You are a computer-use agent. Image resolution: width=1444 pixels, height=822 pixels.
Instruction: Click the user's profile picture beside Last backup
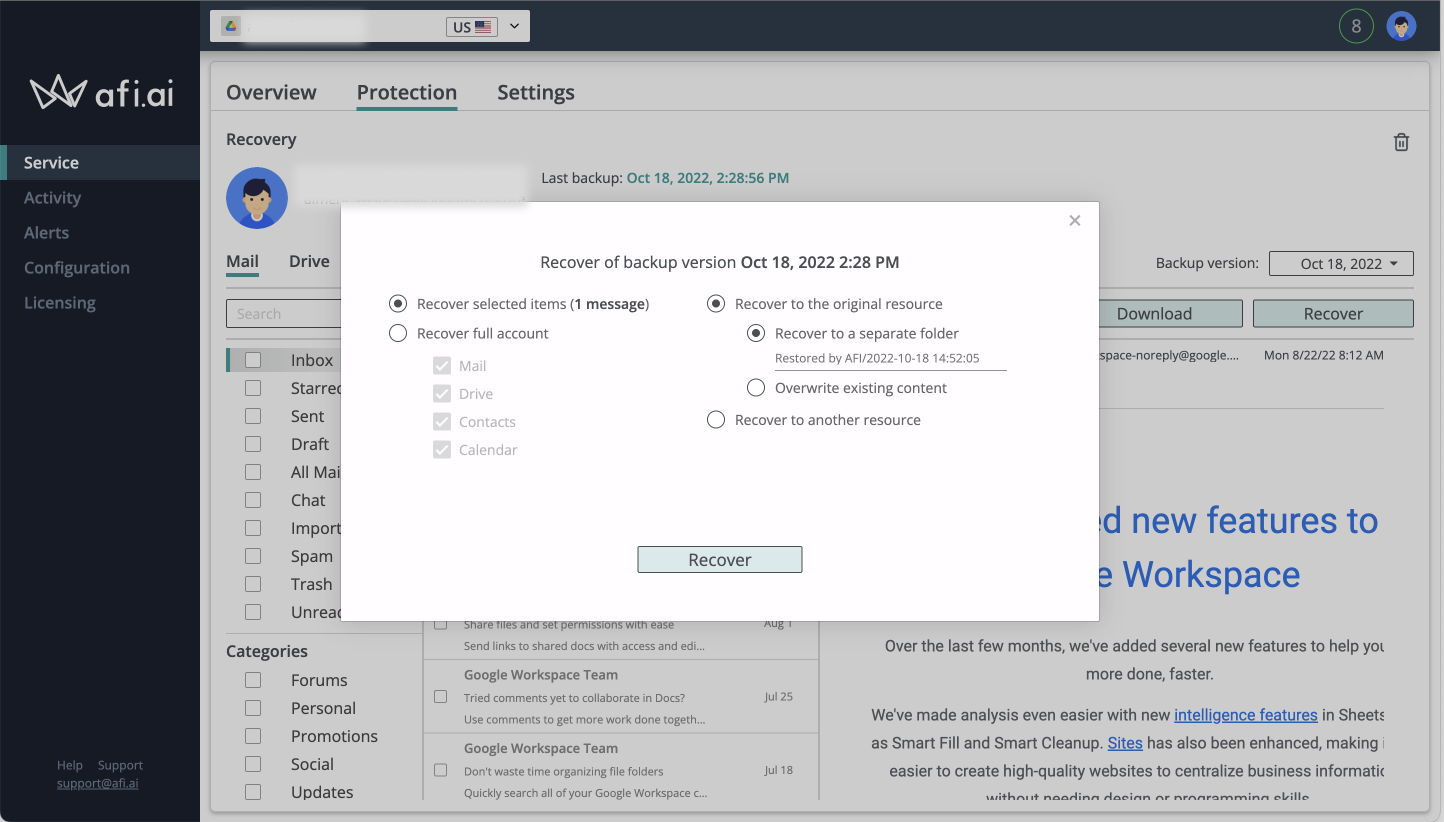256,198
